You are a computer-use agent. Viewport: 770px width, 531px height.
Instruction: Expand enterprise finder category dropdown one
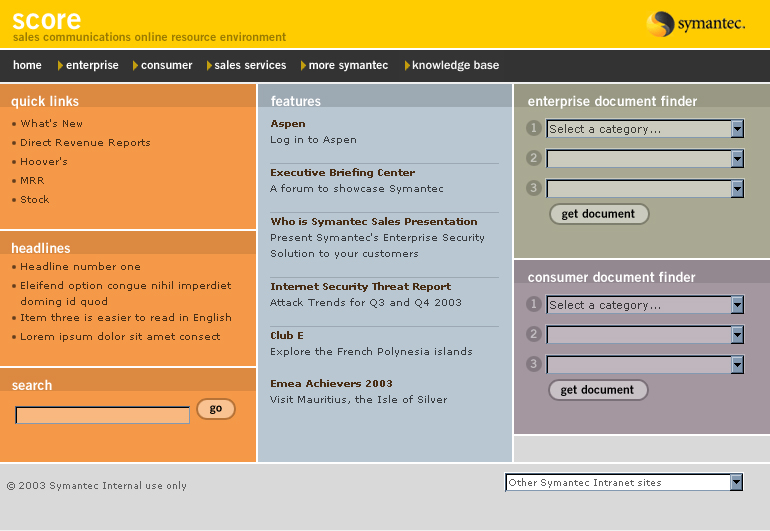pos(645,129)
